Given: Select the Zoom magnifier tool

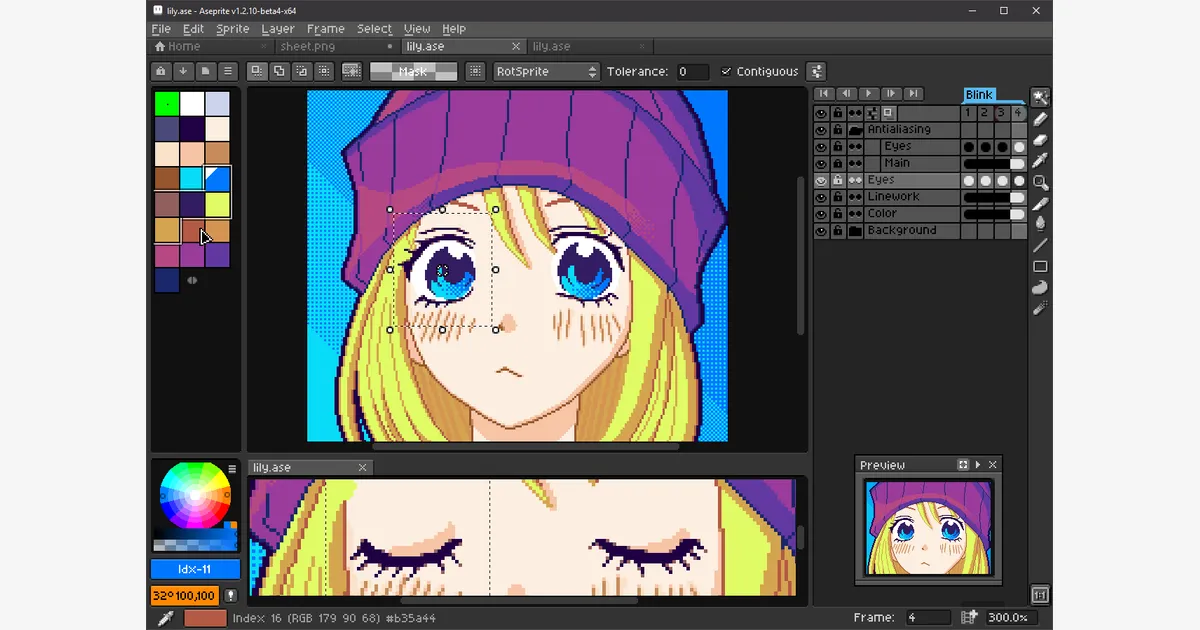Looking at the screenshot, I should [1040, 182].
